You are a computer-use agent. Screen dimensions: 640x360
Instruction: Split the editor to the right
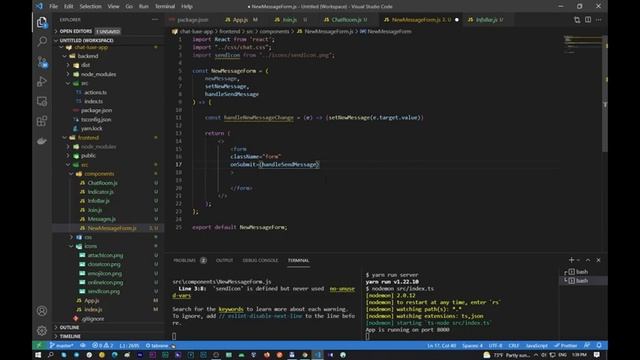coord(588,20)
